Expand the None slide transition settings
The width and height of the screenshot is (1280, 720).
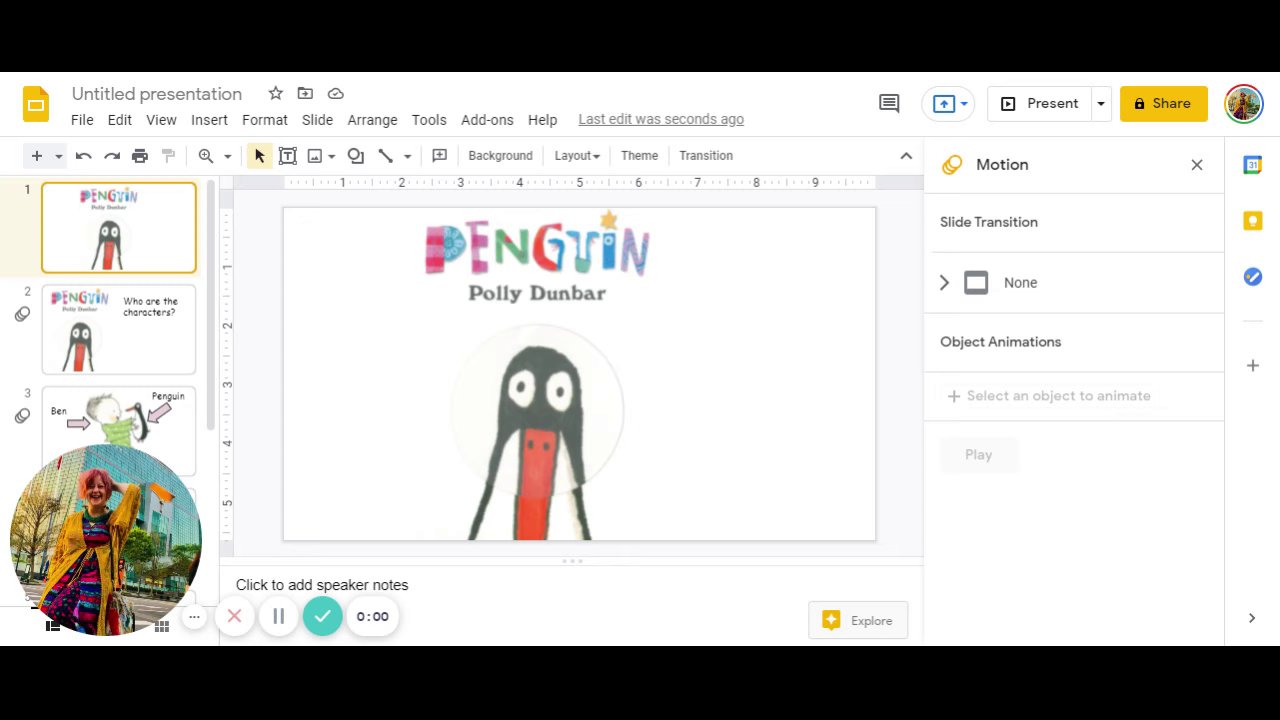pos(944,283)
